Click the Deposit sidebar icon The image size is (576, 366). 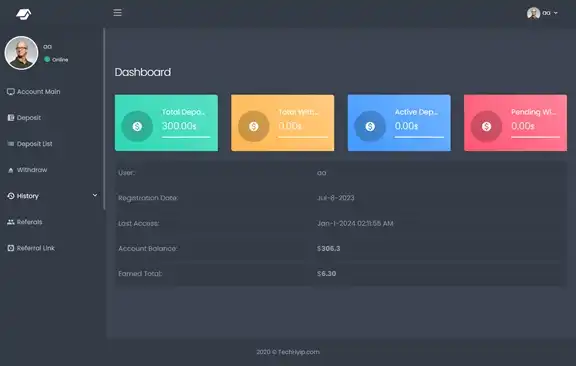click(11, 118)
